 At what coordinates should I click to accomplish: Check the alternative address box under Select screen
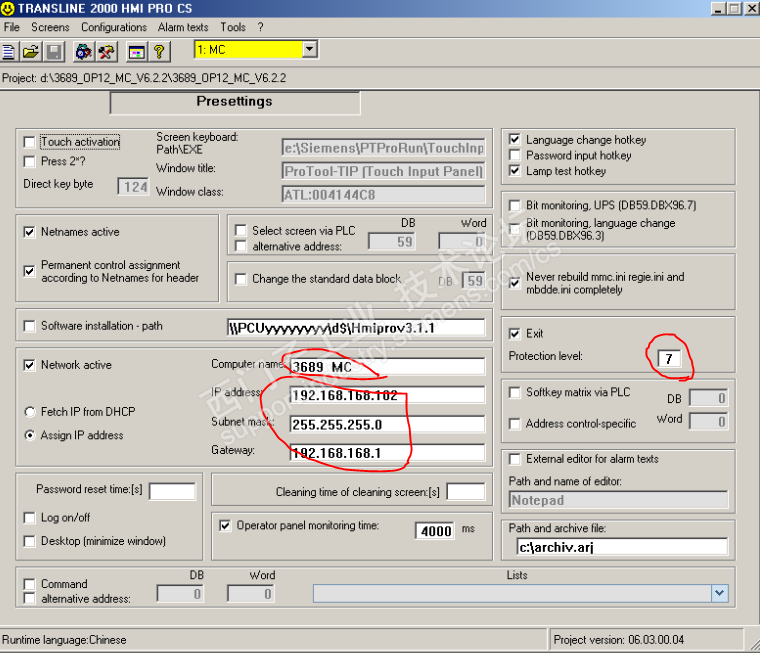click(240, 246)
